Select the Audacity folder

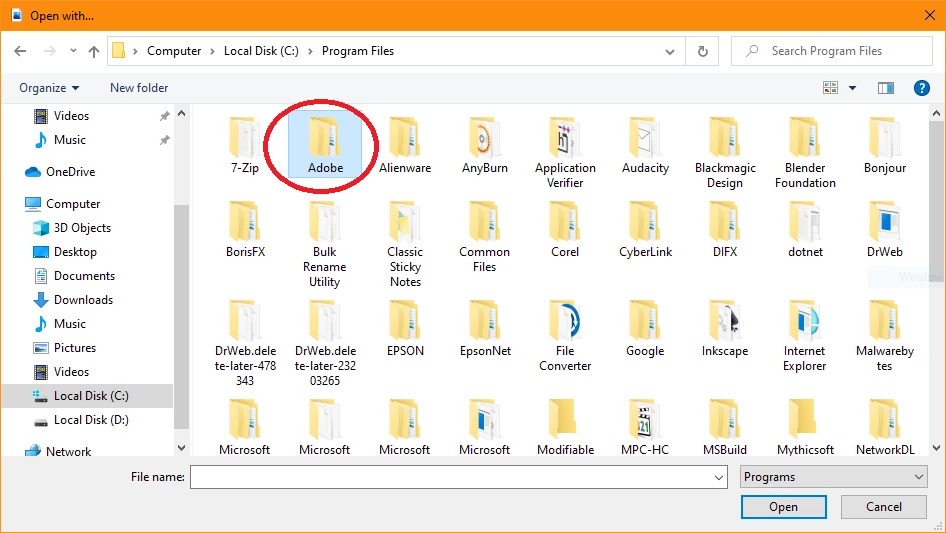[x=645, y=145]
